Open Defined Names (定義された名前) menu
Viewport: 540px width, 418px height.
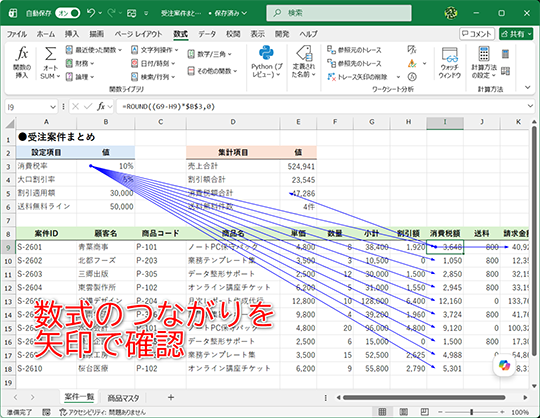point(304,62)
